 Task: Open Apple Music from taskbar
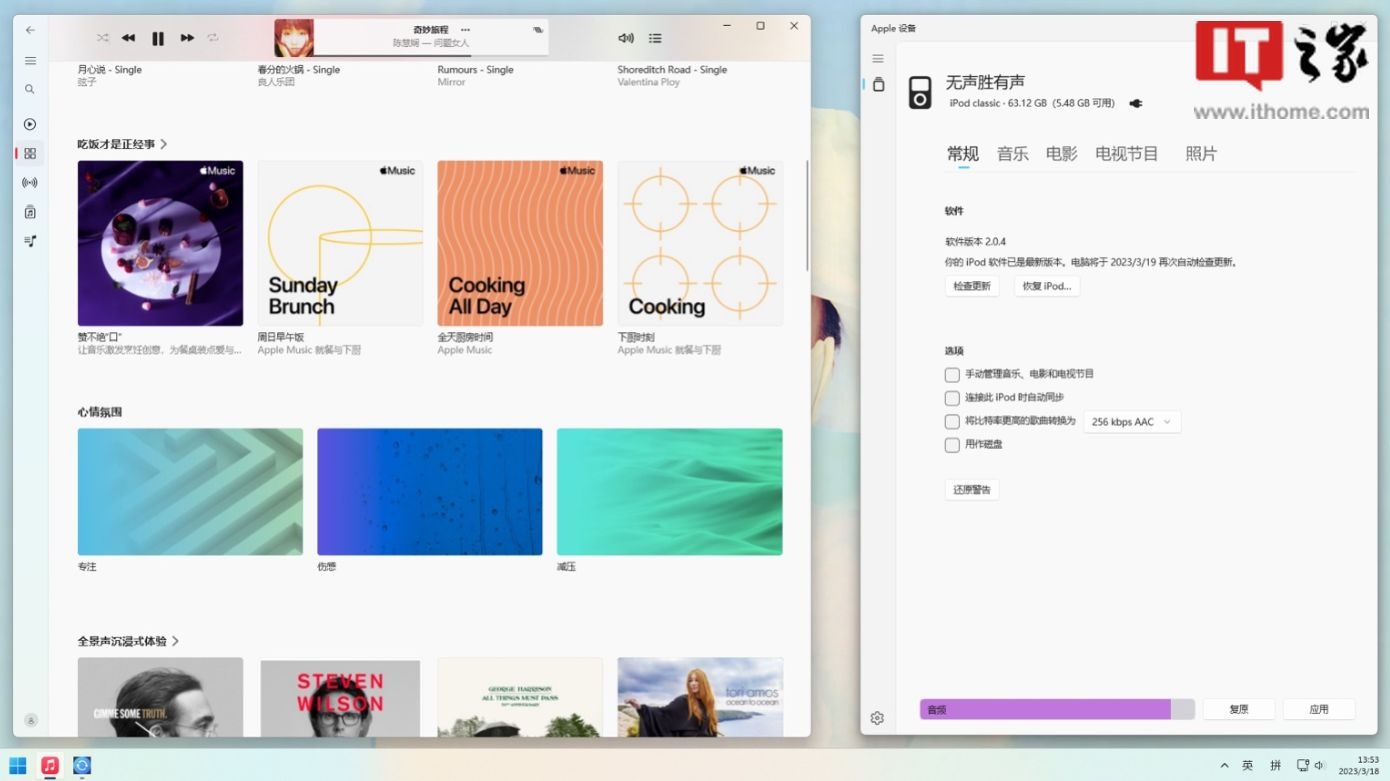50,765
